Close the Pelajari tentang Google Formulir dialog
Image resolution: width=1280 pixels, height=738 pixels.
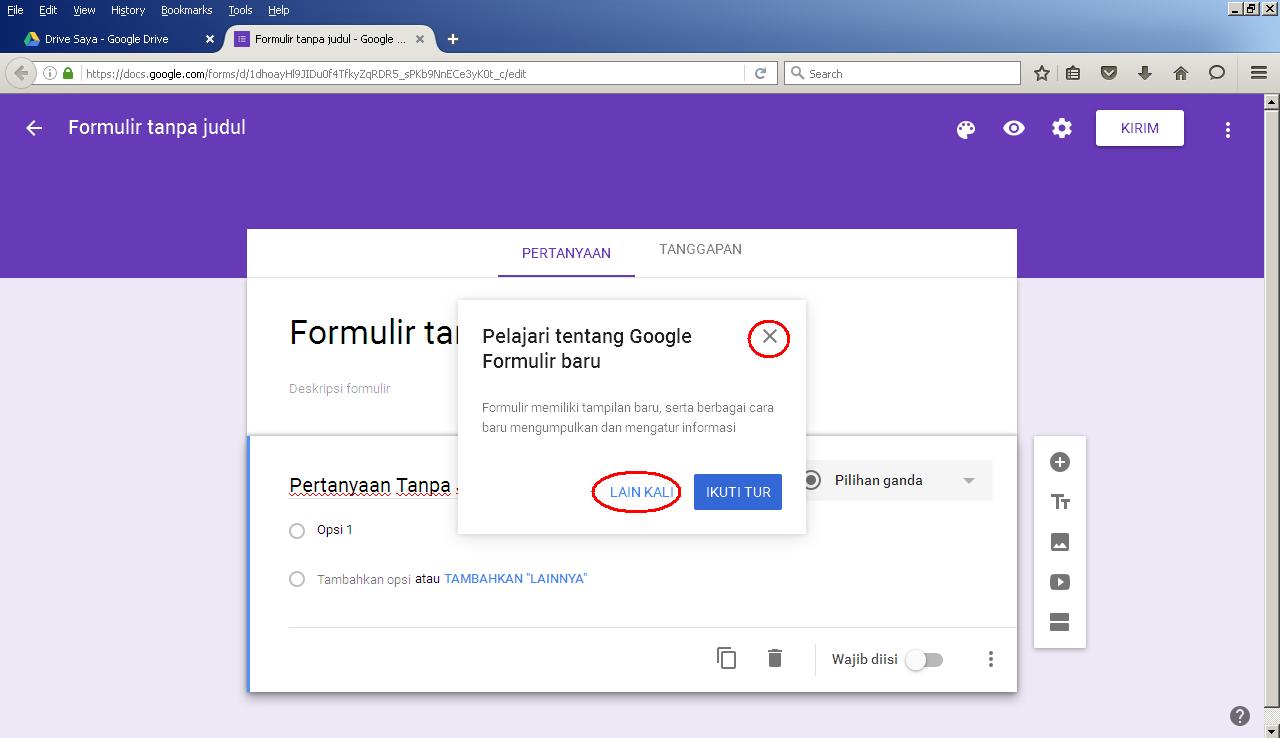769,337
